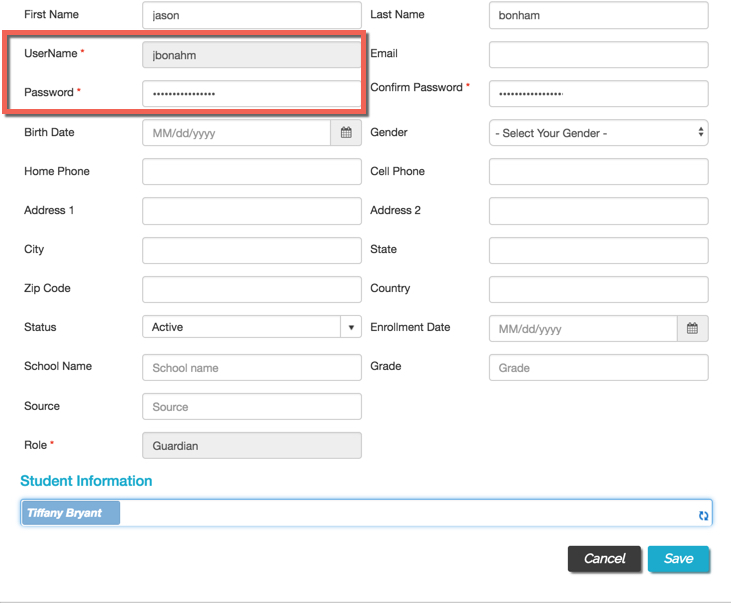
Task: Open the Select Your Gender dropdown
Action: pyautogui.click(x=599, y=133)
